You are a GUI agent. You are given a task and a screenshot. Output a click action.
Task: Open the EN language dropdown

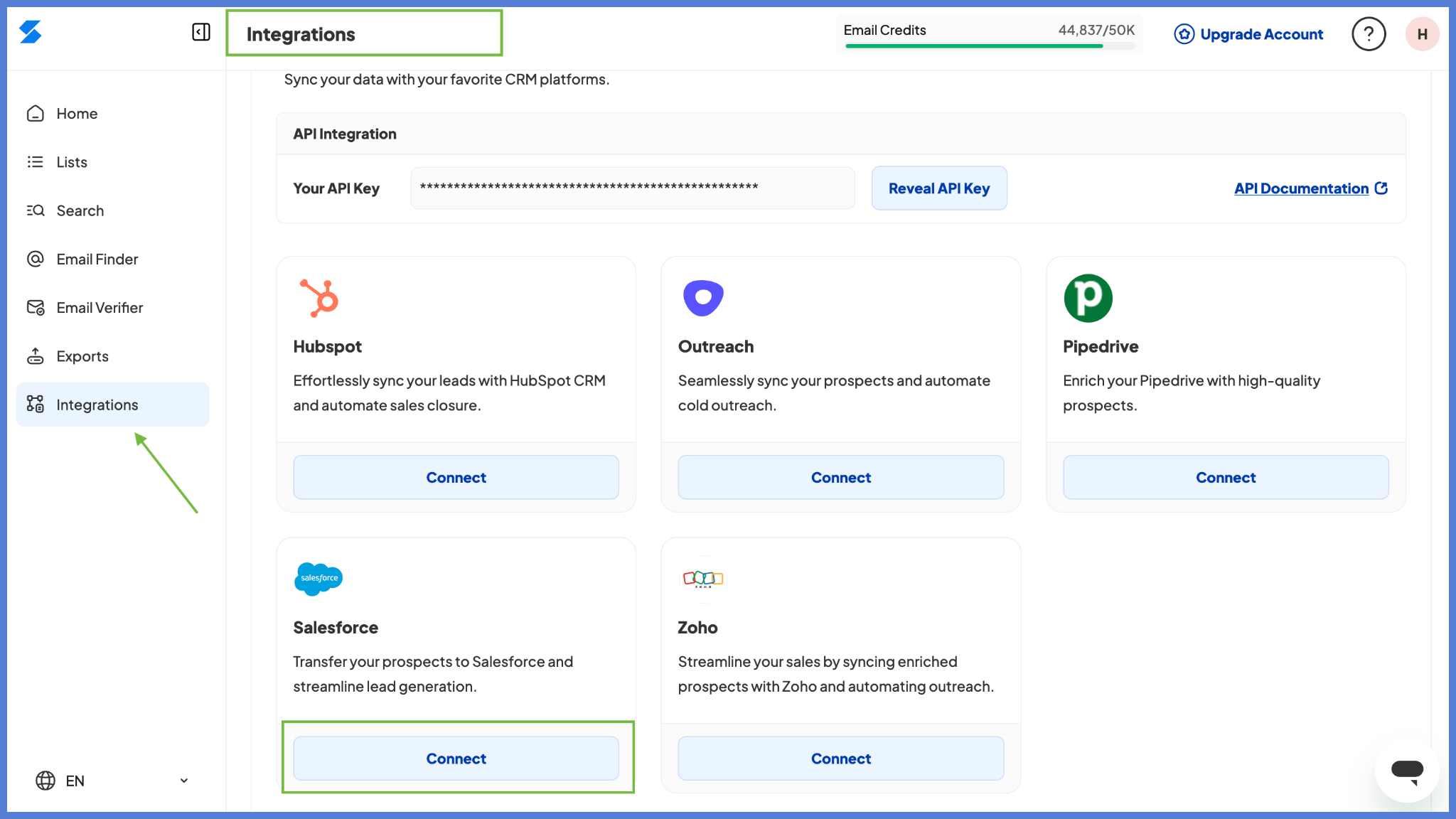click(x=112, y=781)
